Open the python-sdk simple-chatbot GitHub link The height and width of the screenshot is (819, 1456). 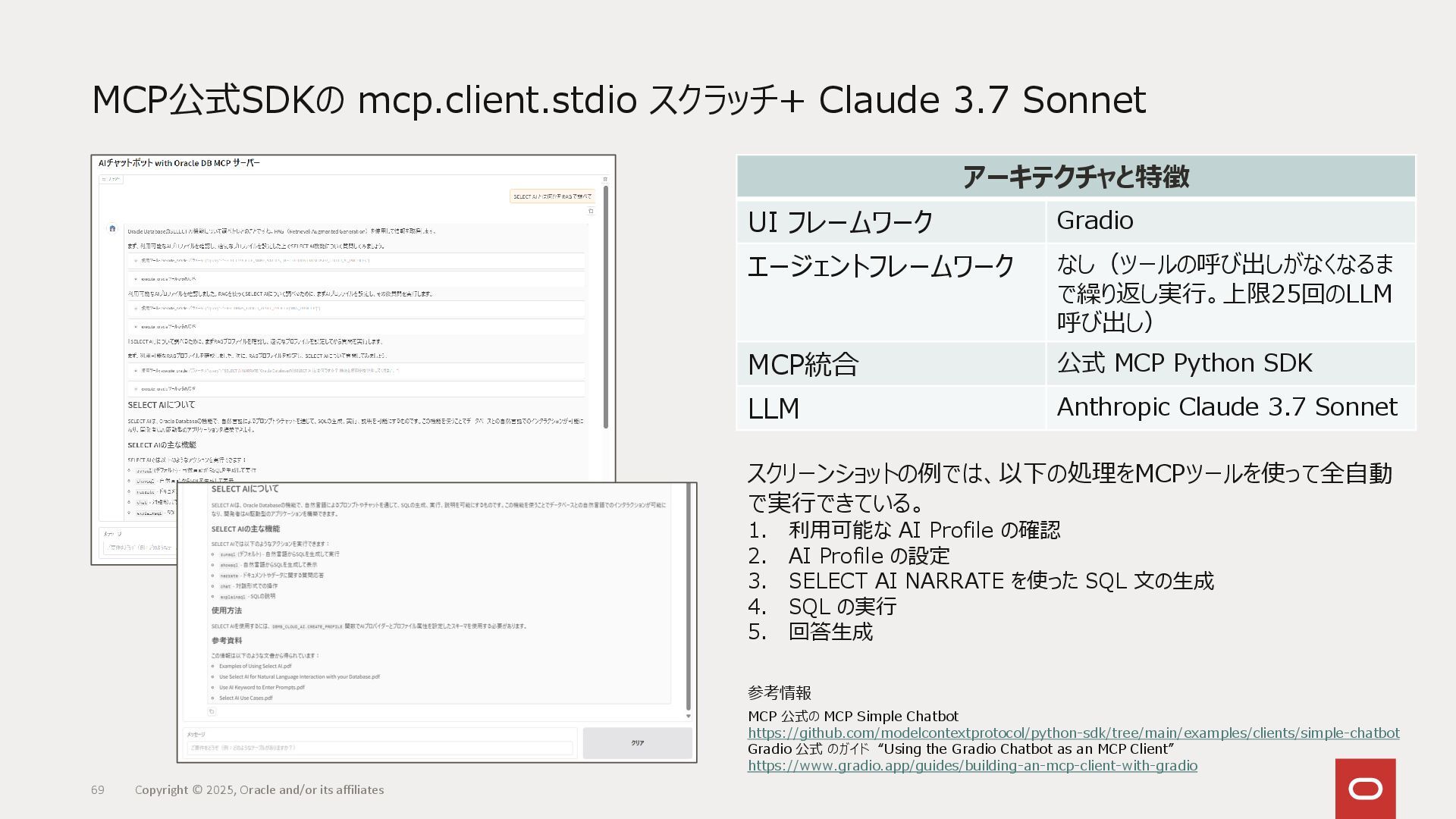[x=1073, y=733]
